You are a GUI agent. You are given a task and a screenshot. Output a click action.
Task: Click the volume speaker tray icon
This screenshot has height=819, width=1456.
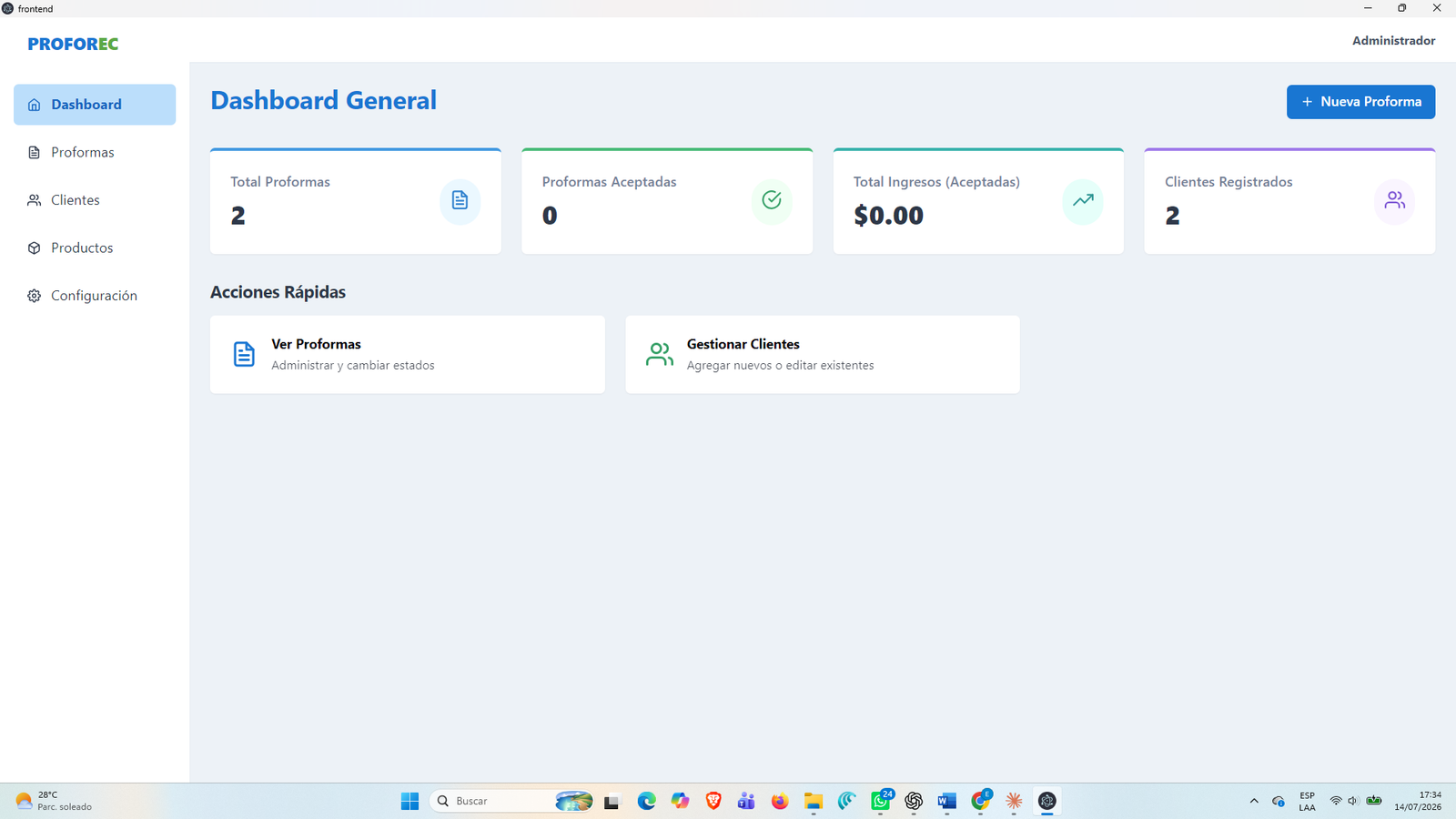(1353, 801)
